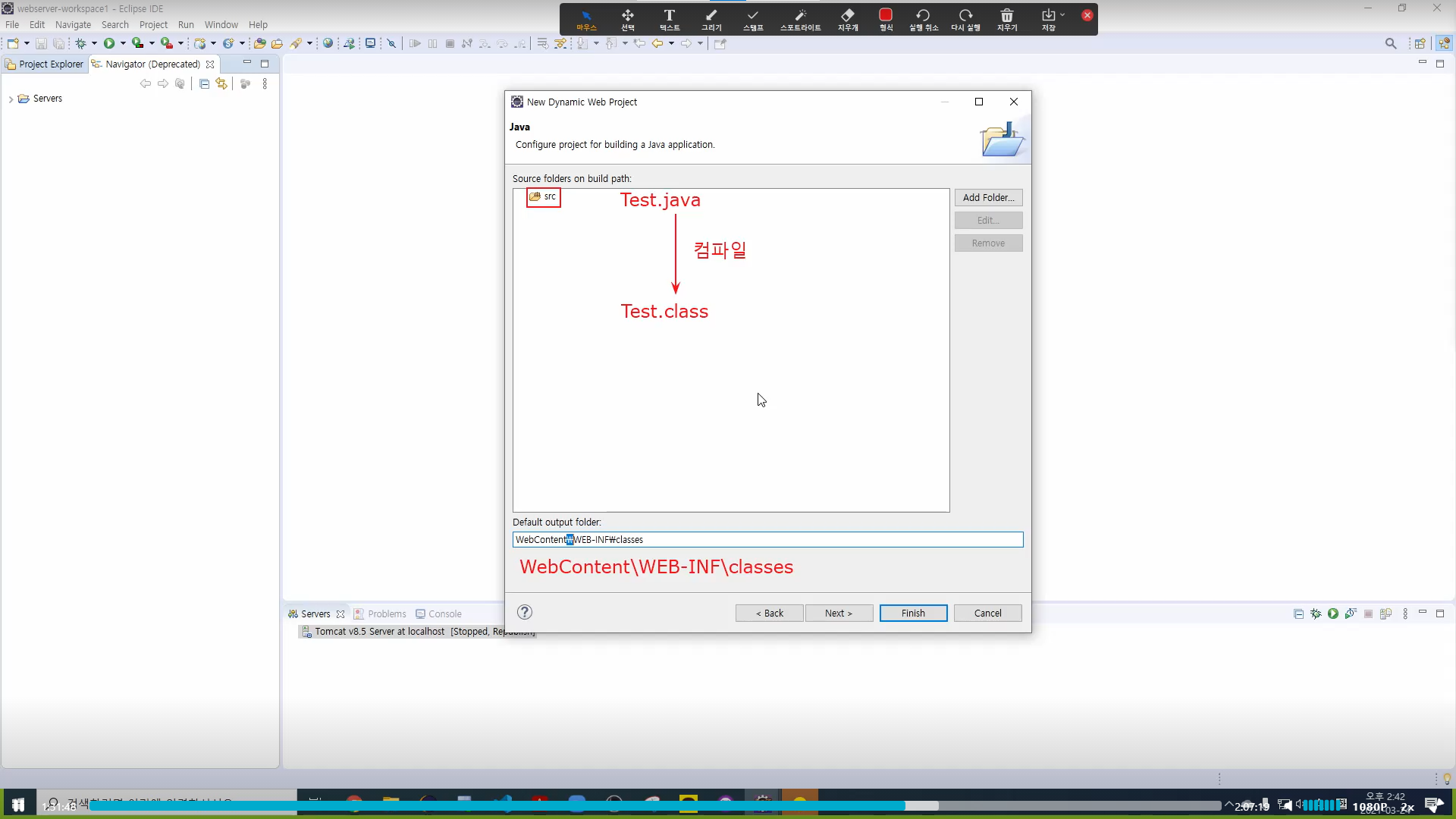
Task: Expand the Servers tree node
Action: 11,99
